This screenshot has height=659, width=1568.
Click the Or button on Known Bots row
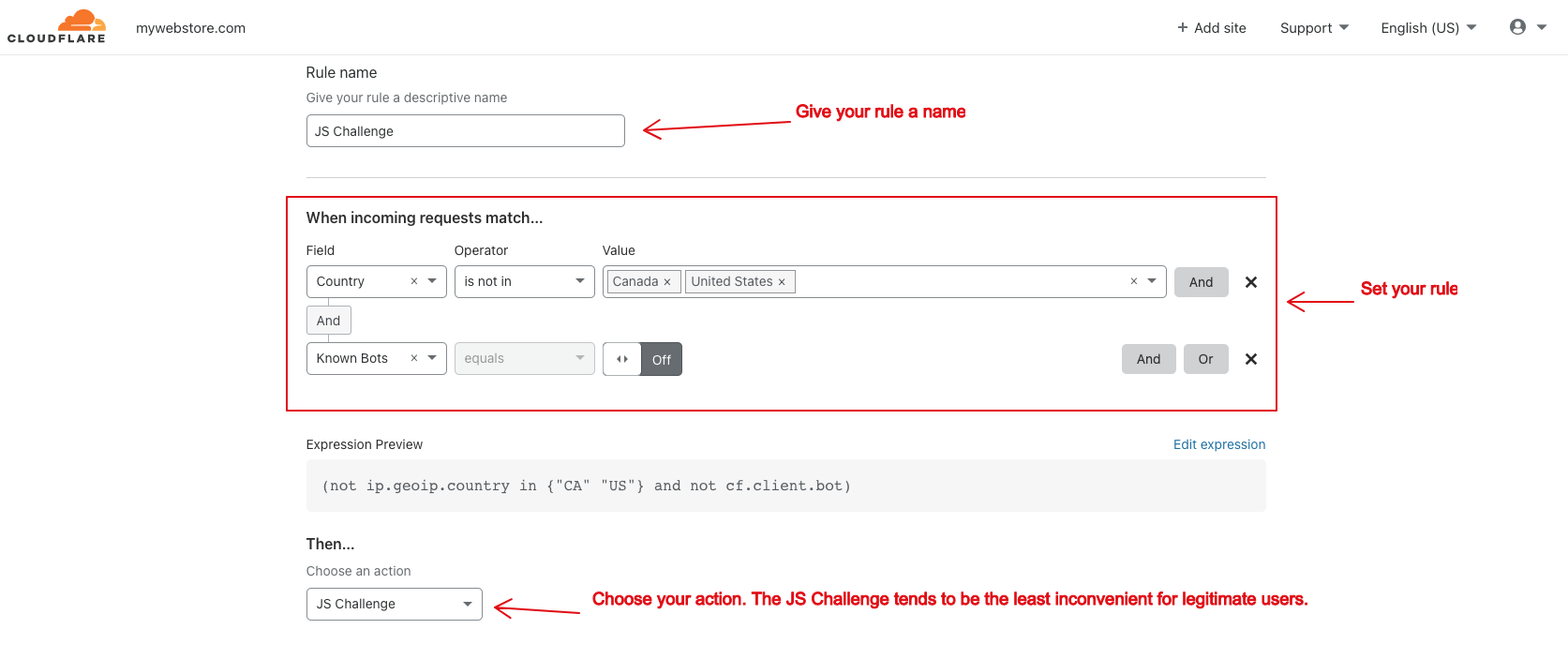point(1206,359)
